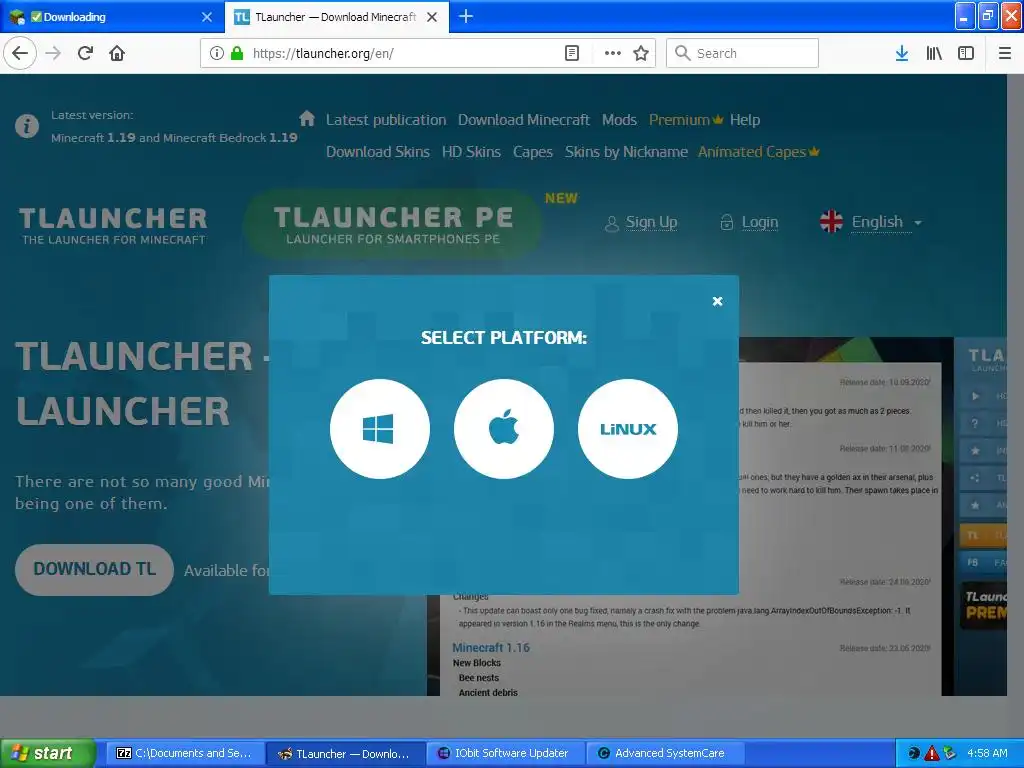
Task: Show sidebars button in toolbar
Action: click(x=966, y=54)
